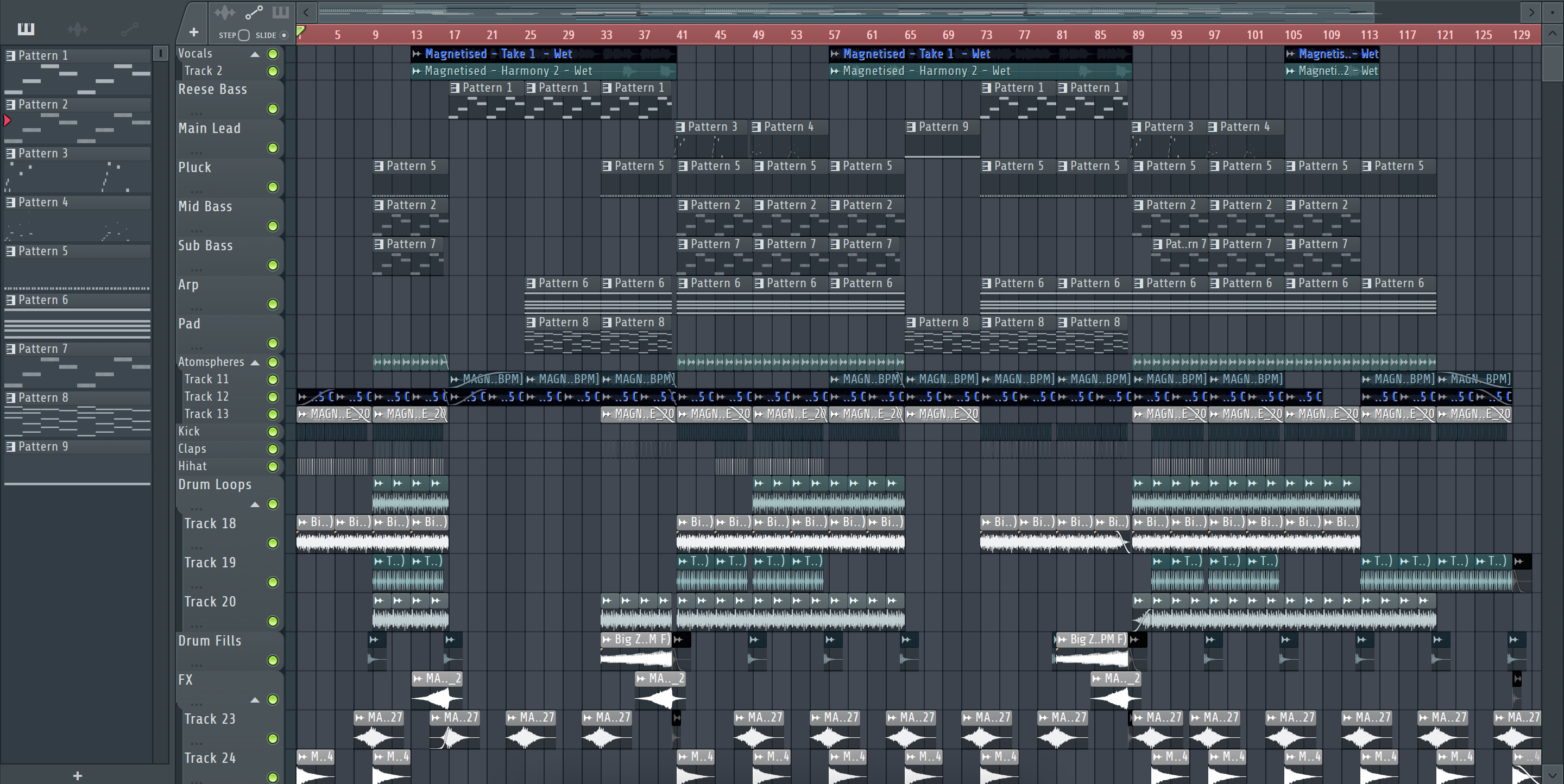Click the up arrow of the vertical scrollbar
The height and width of the screenshot is (784, 1564).
pos(1553,34)
